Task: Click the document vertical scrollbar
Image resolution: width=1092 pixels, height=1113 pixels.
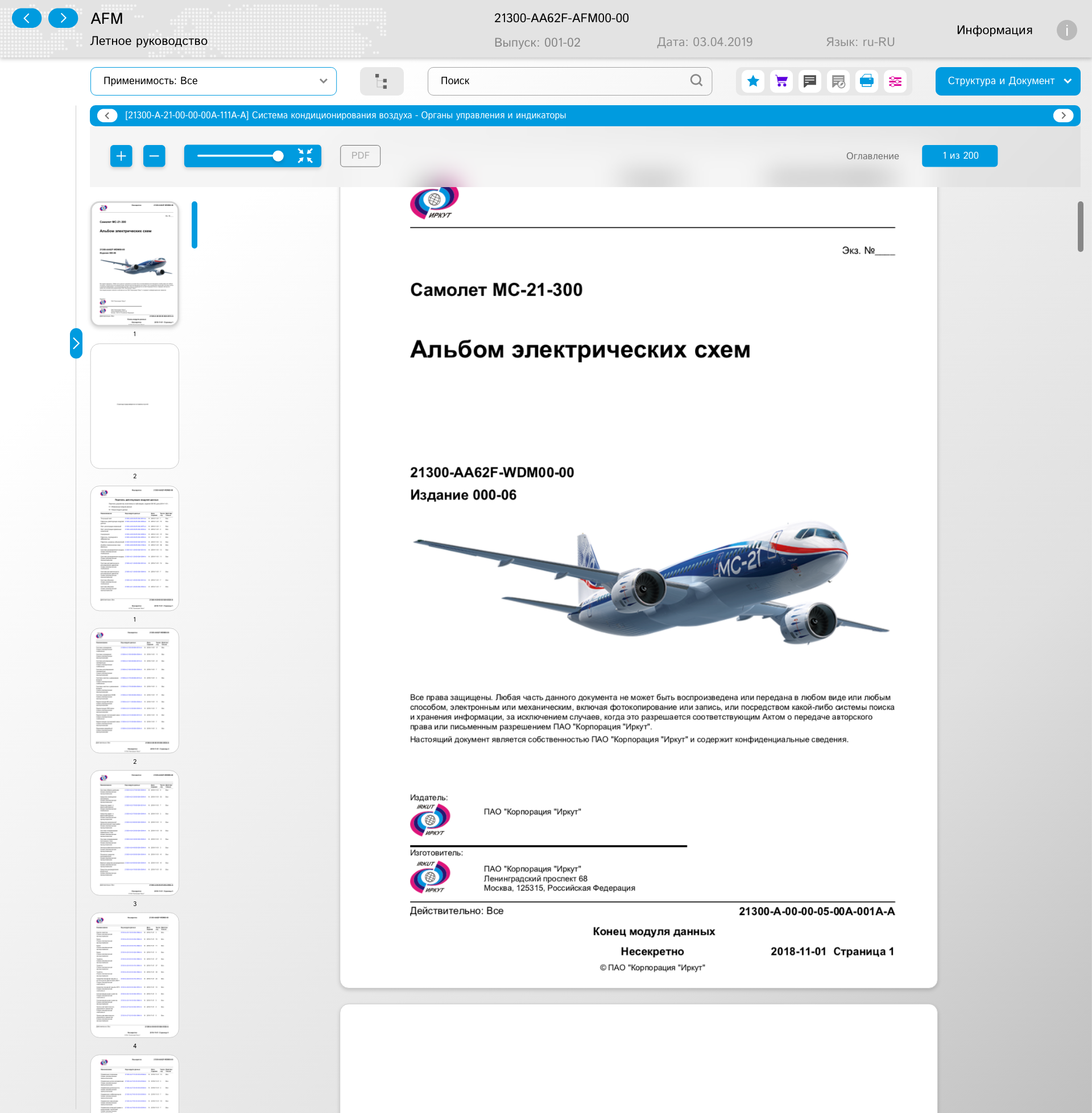Action: 1080,226
